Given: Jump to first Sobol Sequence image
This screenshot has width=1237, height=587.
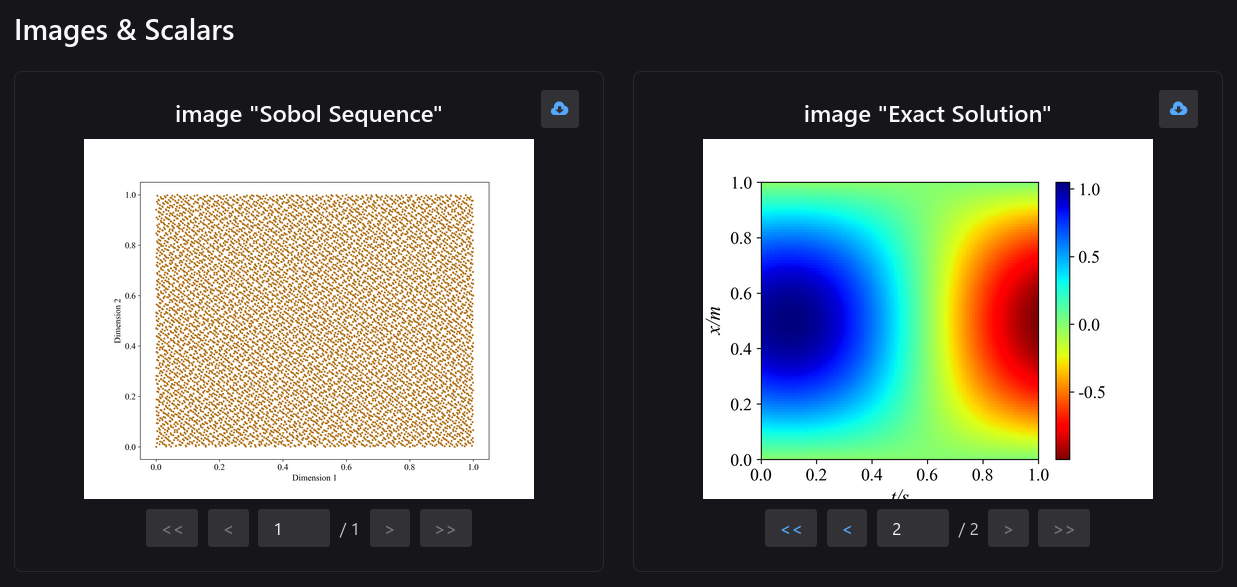Looking at the screenshot, I should tap(172, 528).
